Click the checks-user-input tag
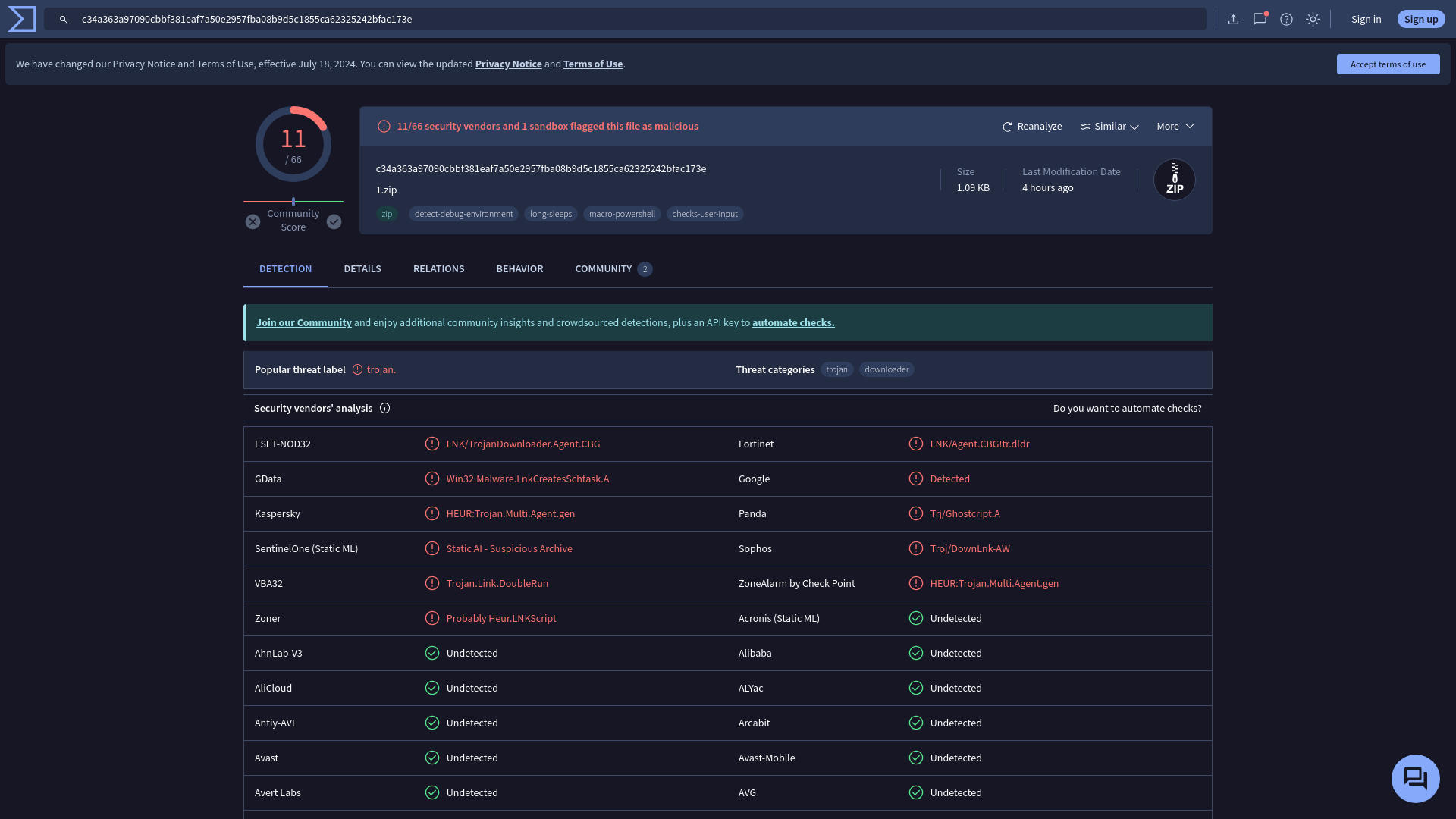The width and height of the screenshot is (1456, 819). click(704, 215)
